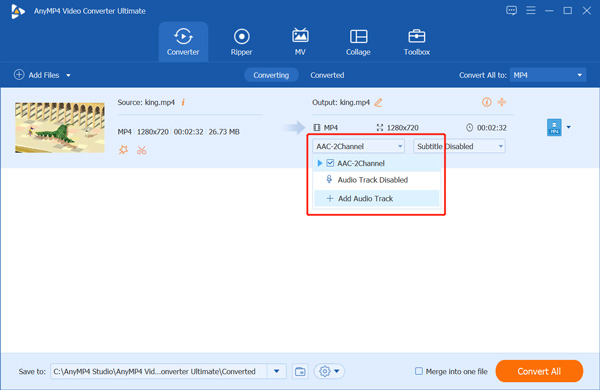Switch to the Ripper tab
600x390 pixels.
click(x=241, y=42)
